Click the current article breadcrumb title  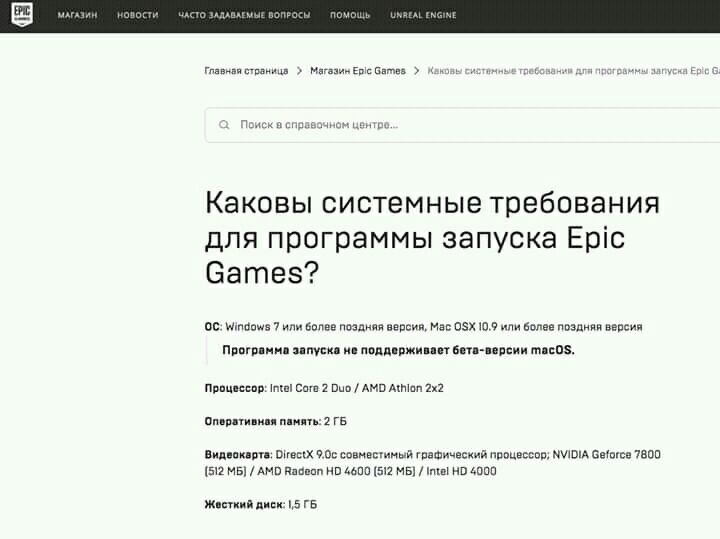click(574, 71)
